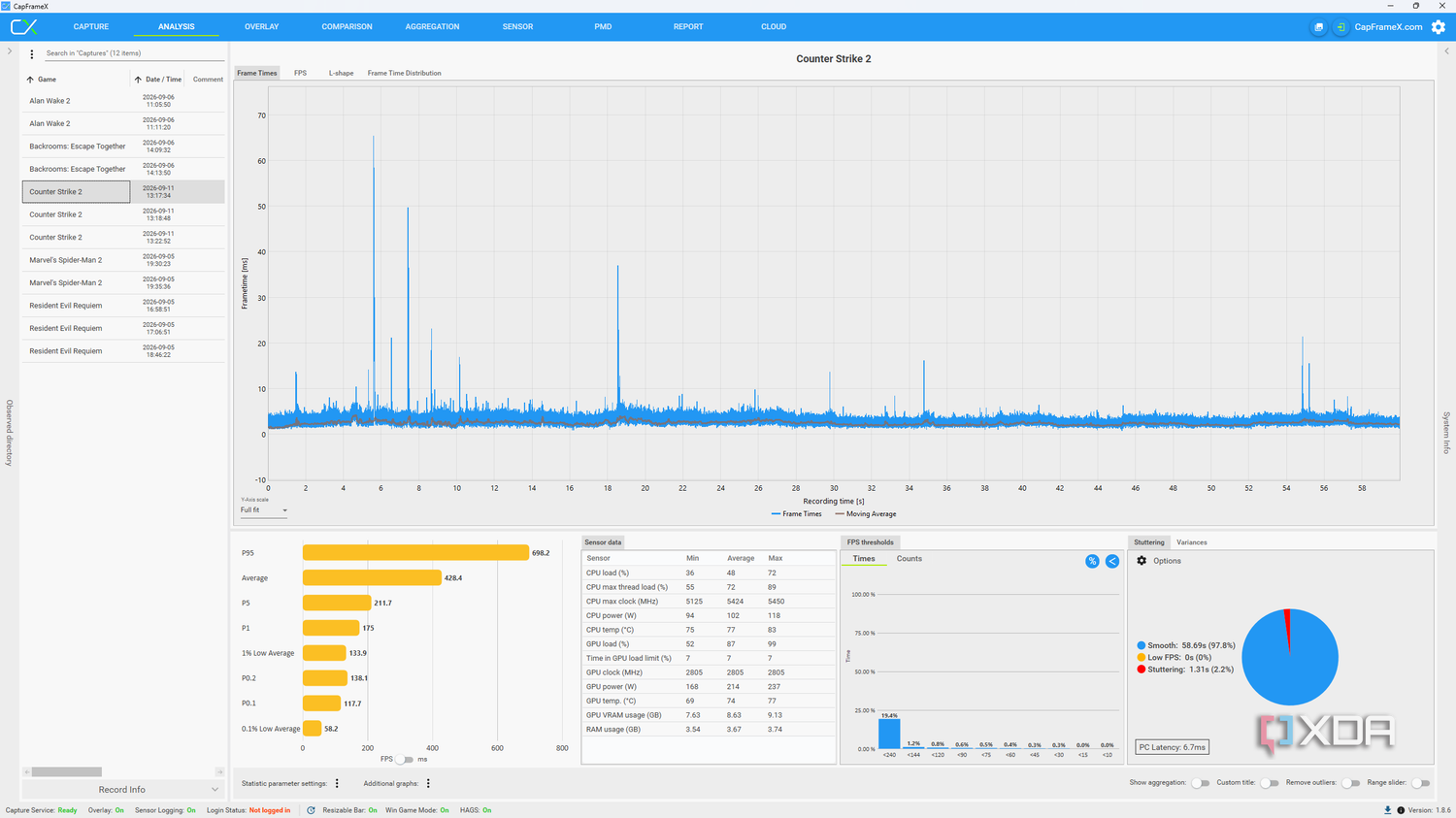
Task: Click the percent toggle icon in FPS thresholds
Action: coord(1092,561)
